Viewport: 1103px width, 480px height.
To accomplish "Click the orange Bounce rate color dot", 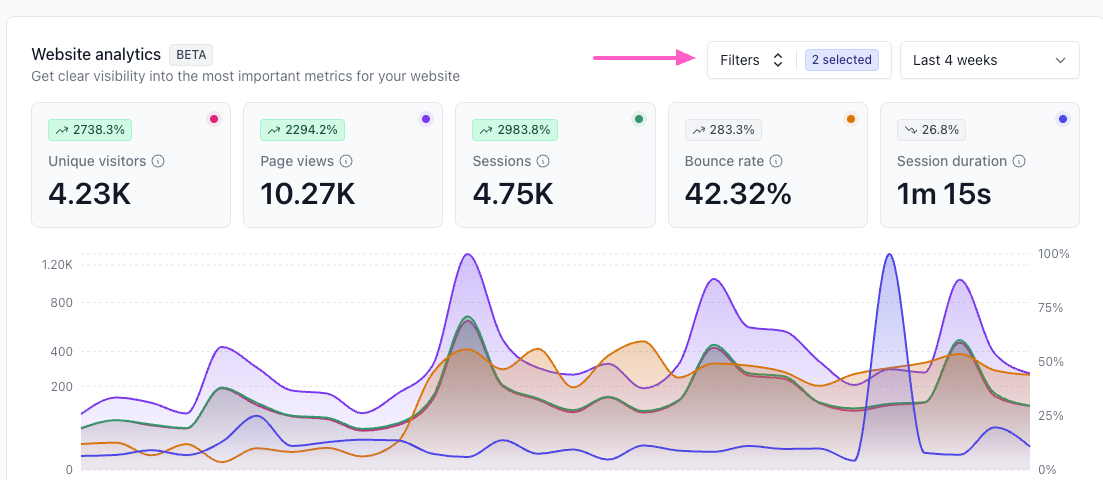I will 851,119.
